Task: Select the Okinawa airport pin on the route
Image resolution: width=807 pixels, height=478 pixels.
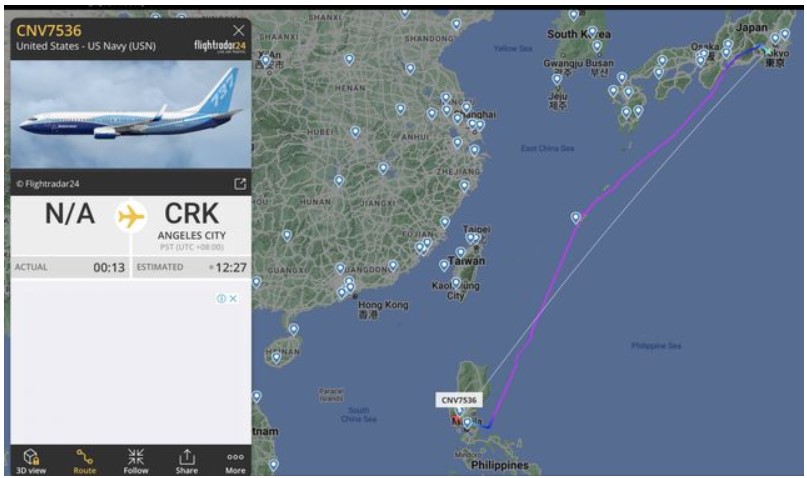Action: [576, 218]
